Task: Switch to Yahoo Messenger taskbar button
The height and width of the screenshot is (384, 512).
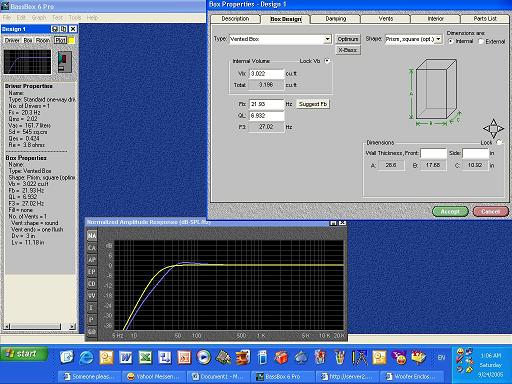Action: tap(154, 377)
